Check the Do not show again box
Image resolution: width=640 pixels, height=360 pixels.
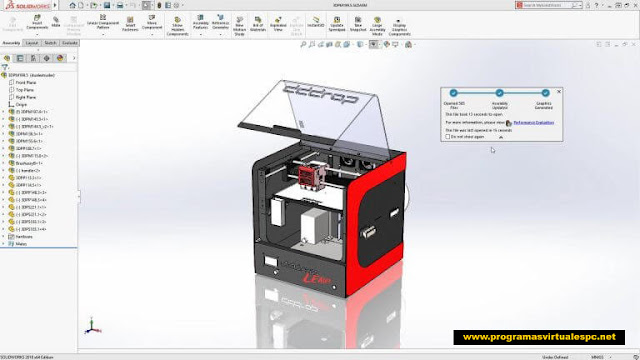[448, 137]
